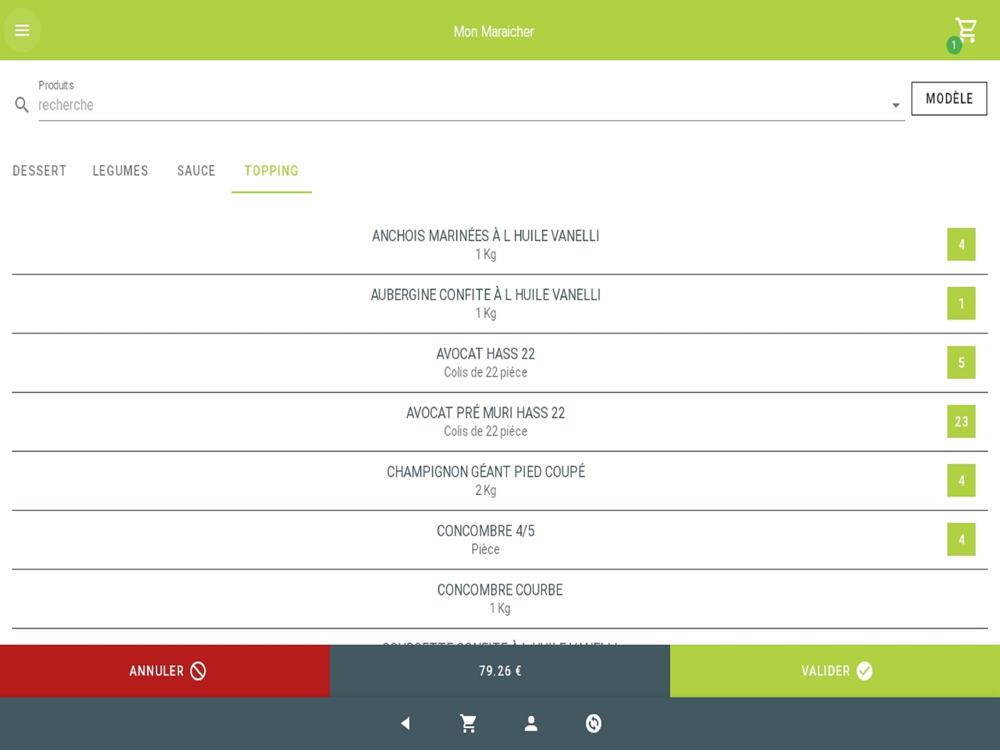This screenshot has height=750, width=1000.
Task: Select the Avocat Hass 22 product
Action: 500,362
